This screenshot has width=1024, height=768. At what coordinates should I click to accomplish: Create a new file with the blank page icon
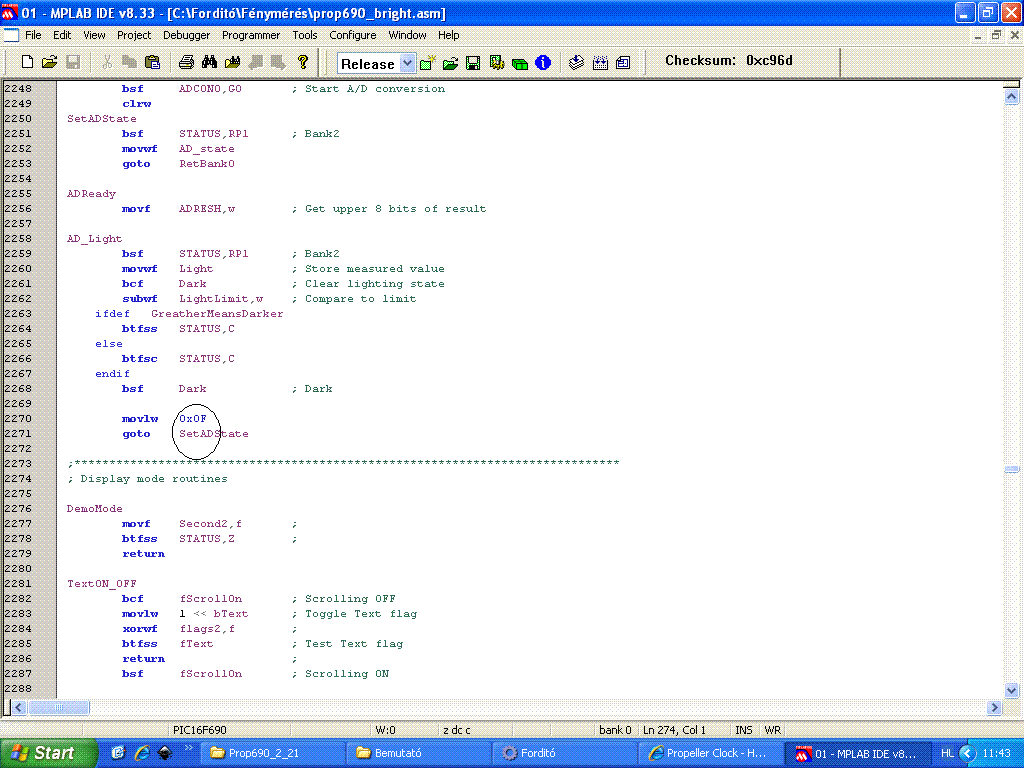point(27,62)
